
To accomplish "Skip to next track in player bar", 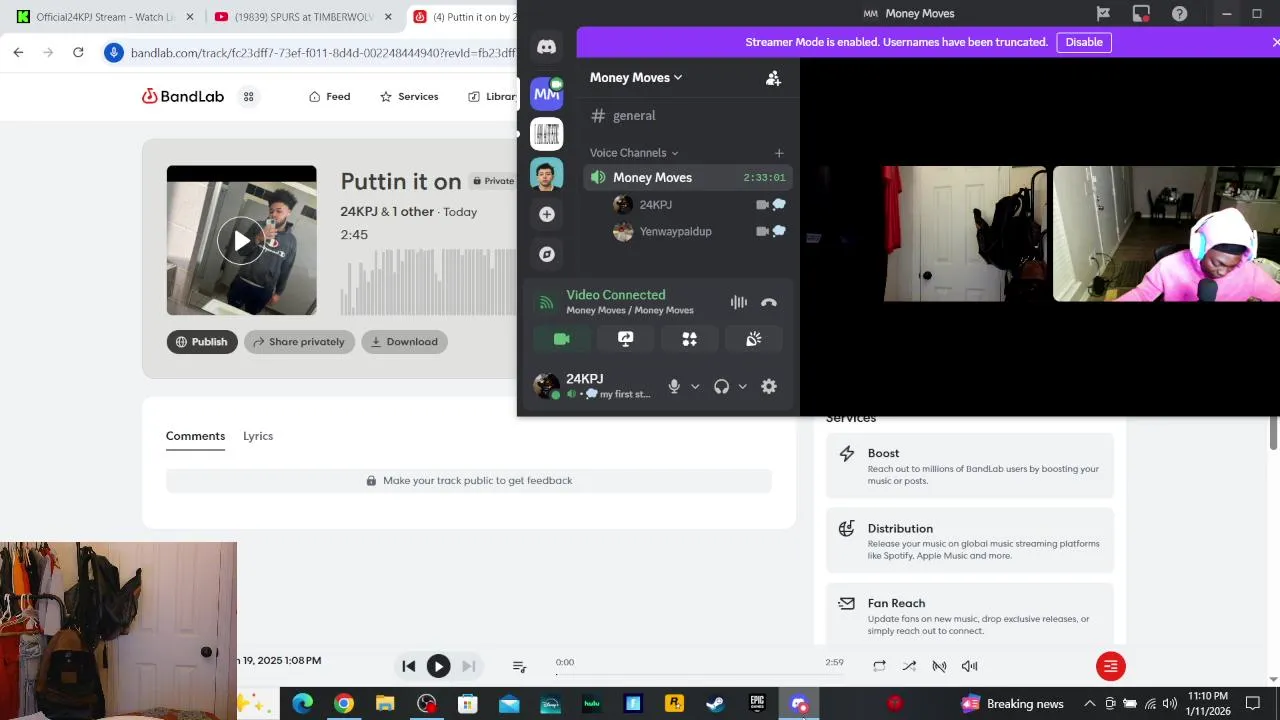I will pyautogui.click(x=468, y=666).
